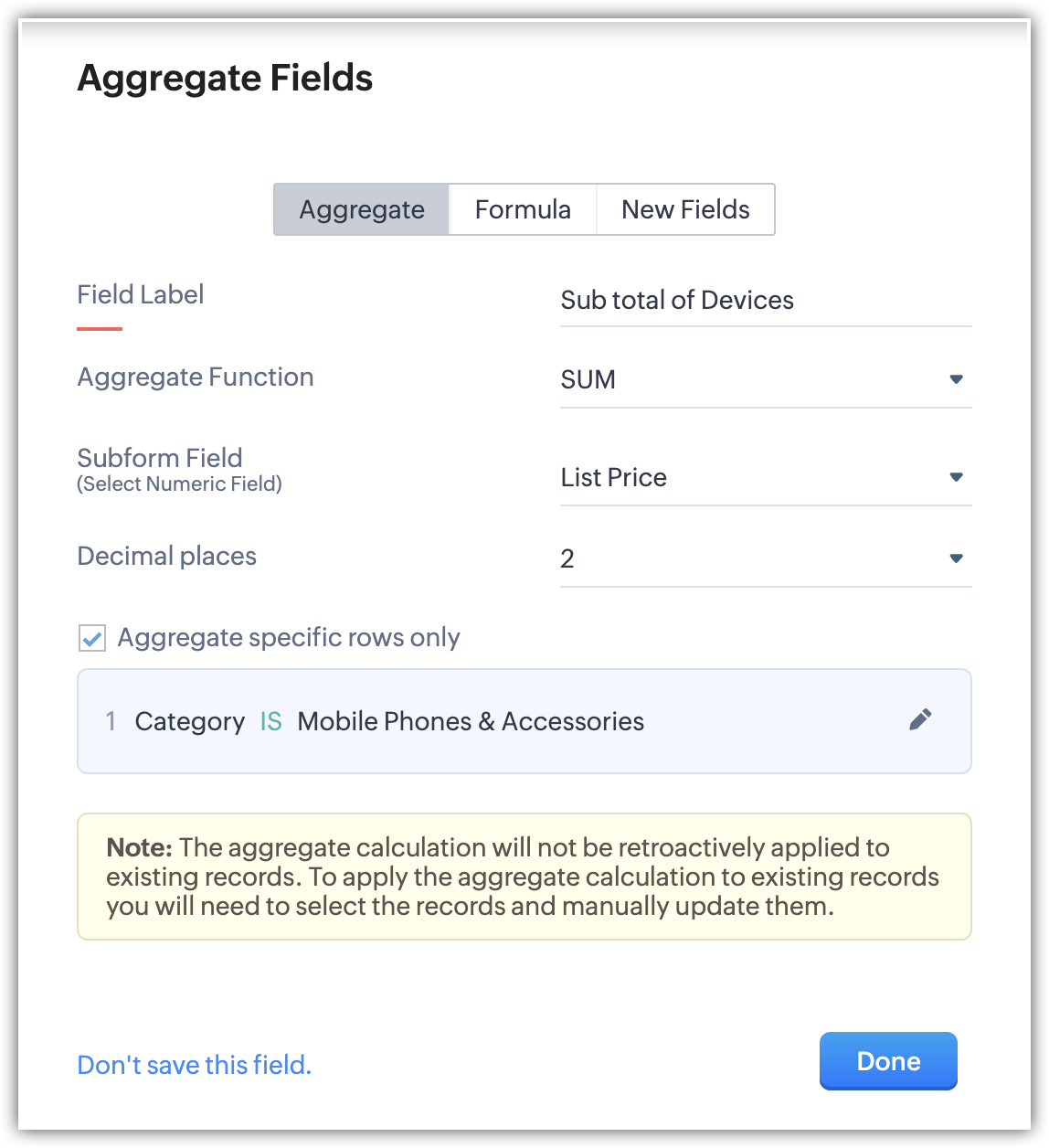Click the List Price selected value
The image size is (1049, 1148).
(x=614, y=477)
